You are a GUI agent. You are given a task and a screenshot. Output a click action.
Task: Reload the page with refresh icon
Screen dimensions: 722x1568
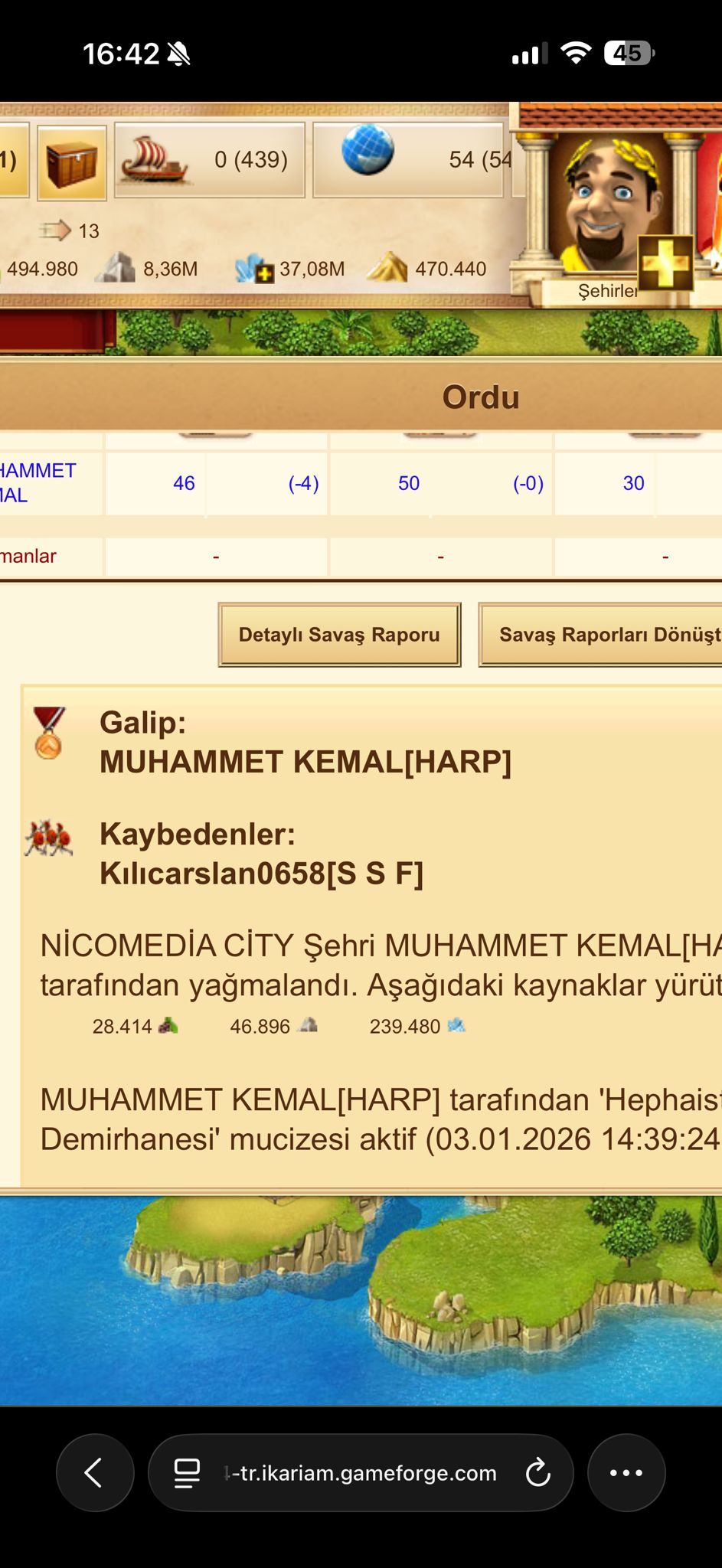pyautogui.click(x=537, y=1472)
